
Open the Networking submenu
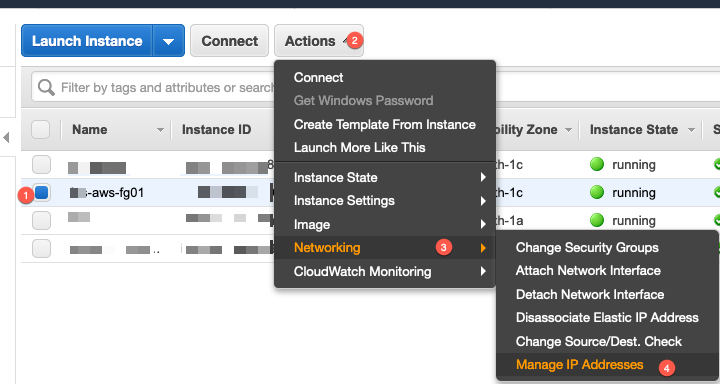[385, 248]
